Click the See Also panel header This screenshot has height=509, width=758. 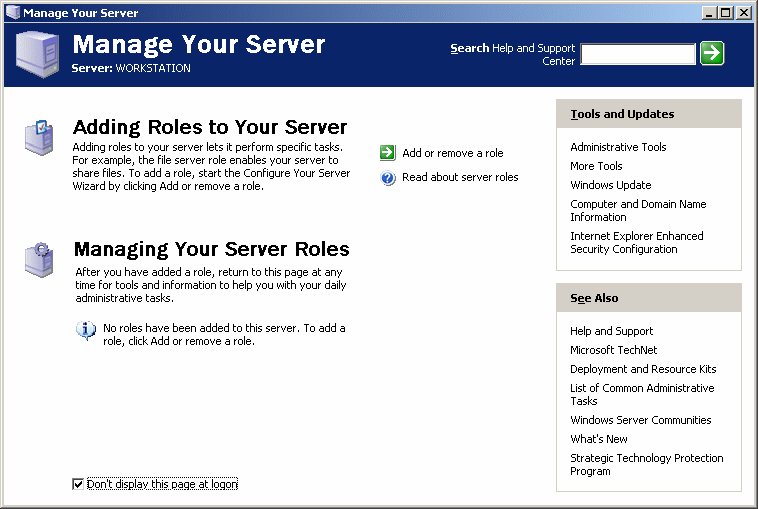(x=649, y=298)
